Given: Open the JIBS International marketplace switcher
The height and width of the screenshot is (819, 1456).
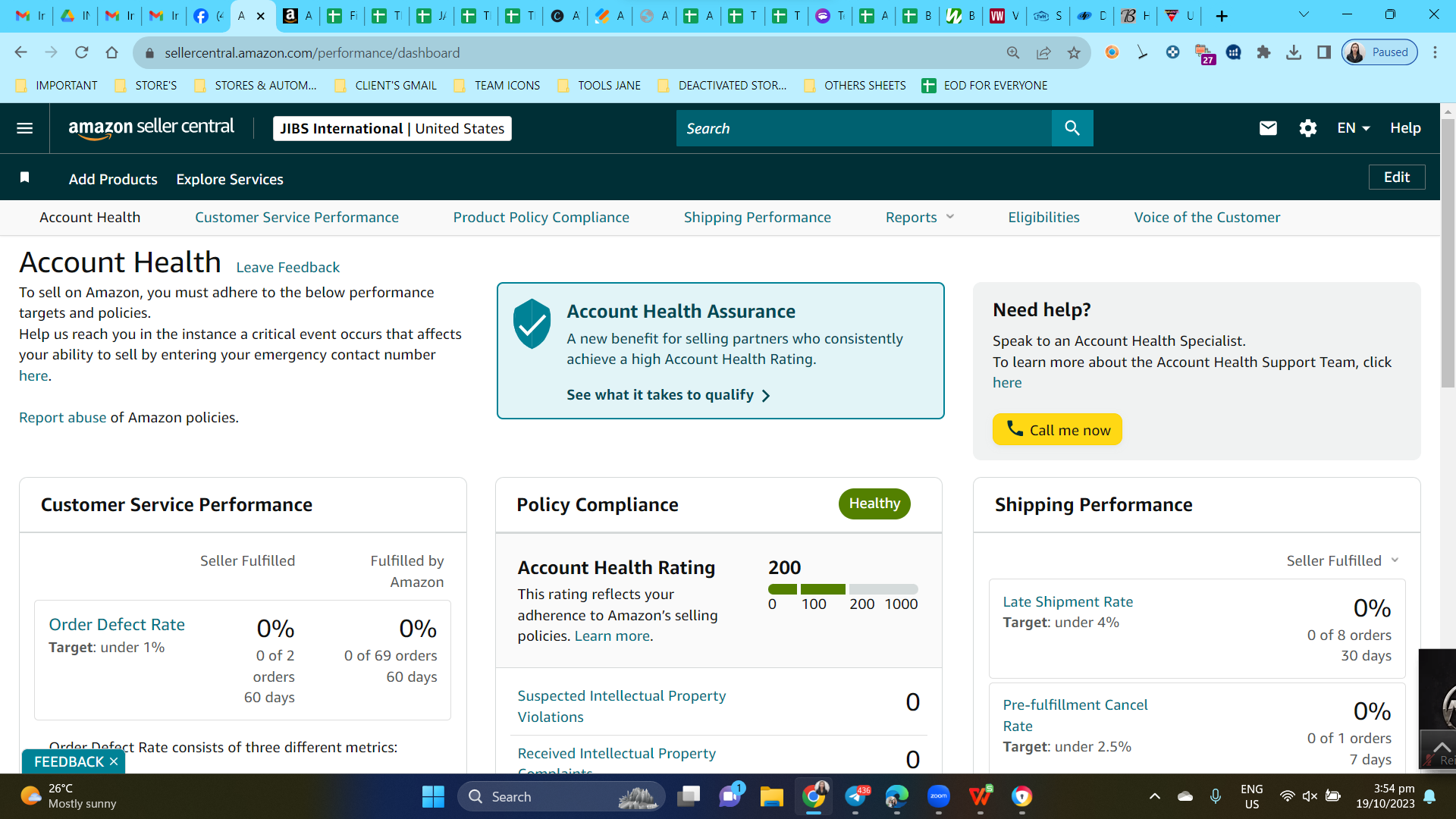Looking at the screenshot, I should click(392, 128).
